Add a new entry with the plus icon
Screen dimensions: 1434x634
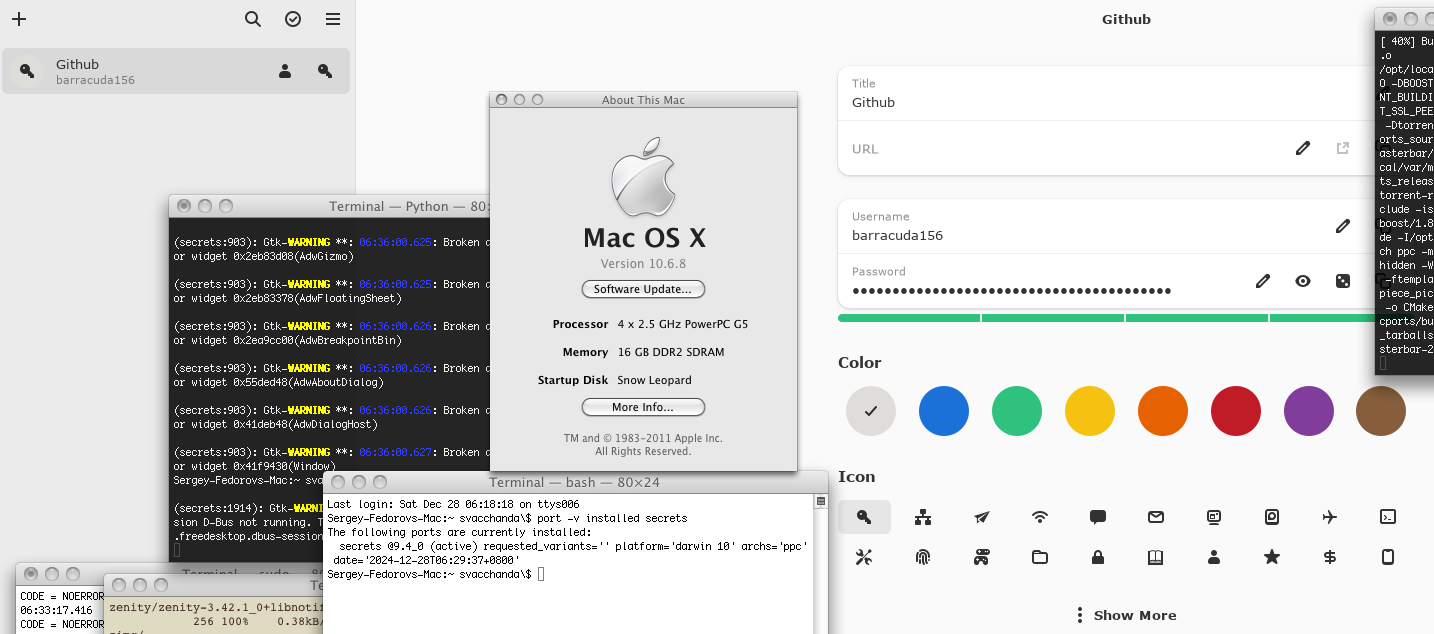click(x=19, y=19)
